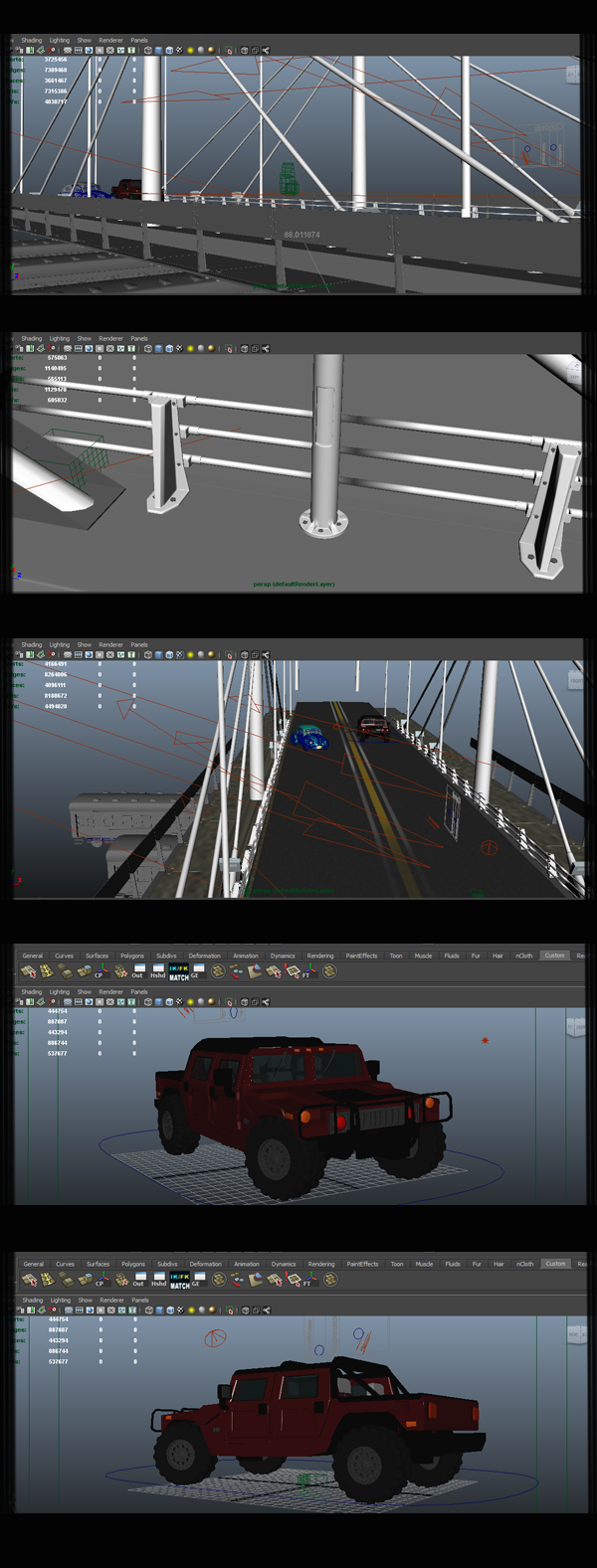
Task: Click wireframe cube icon in front-view Hummer viewport
Action: pyautogui.click(x=148, y=1001)
